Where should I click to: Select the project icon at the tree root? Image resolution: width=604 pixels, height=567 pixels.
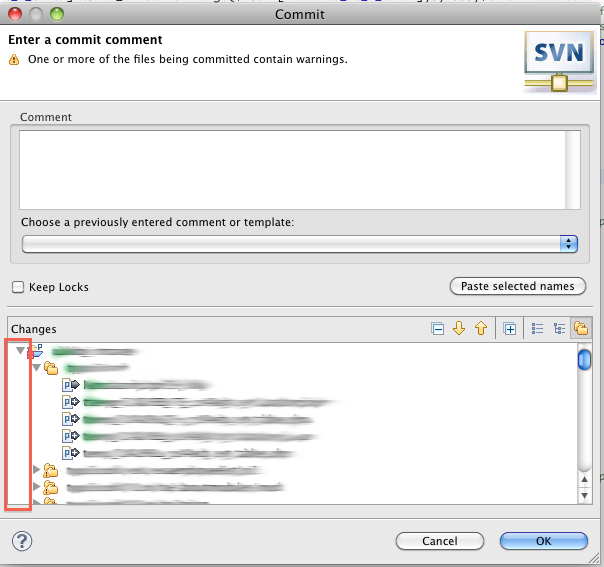[35, 351]
